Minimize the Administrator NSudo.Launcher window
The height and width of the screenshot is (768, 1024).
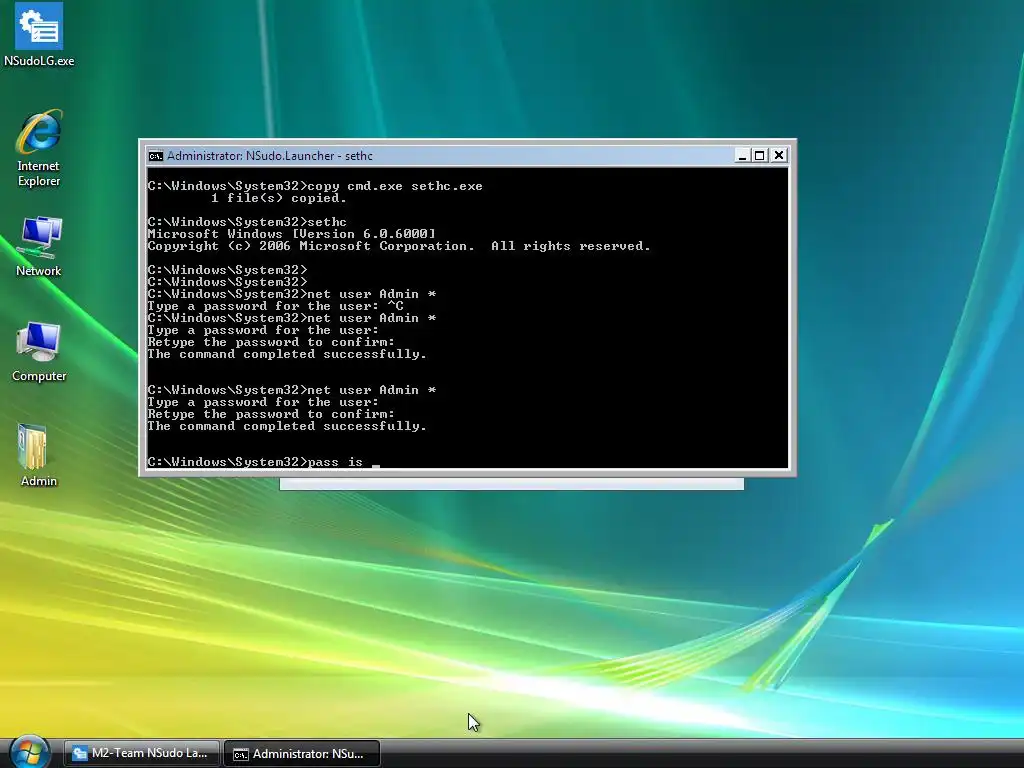[742, 155]
